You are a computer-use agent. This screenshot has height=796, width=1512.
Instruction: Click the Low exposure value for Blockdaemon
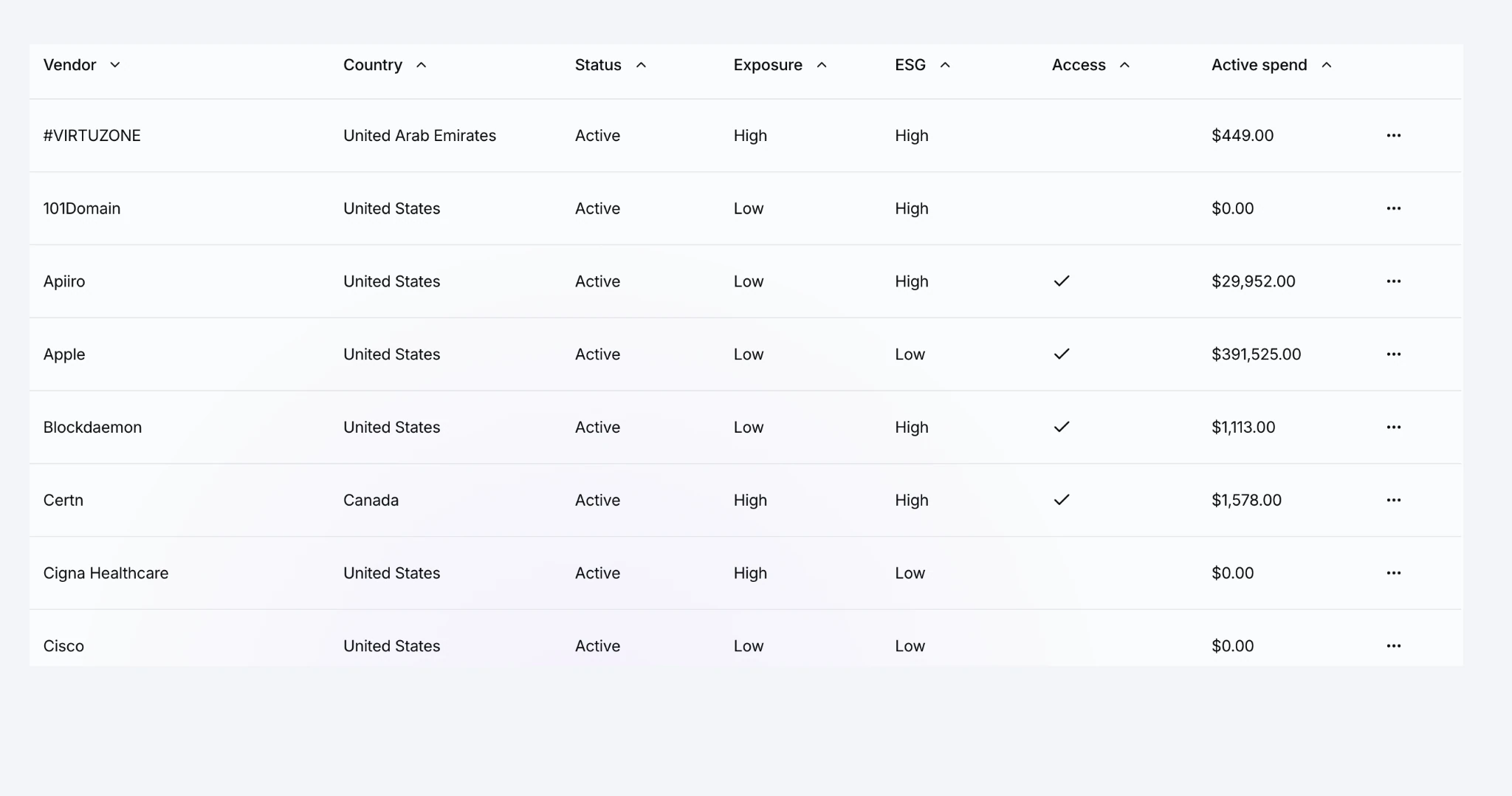[x=749, y=428]
